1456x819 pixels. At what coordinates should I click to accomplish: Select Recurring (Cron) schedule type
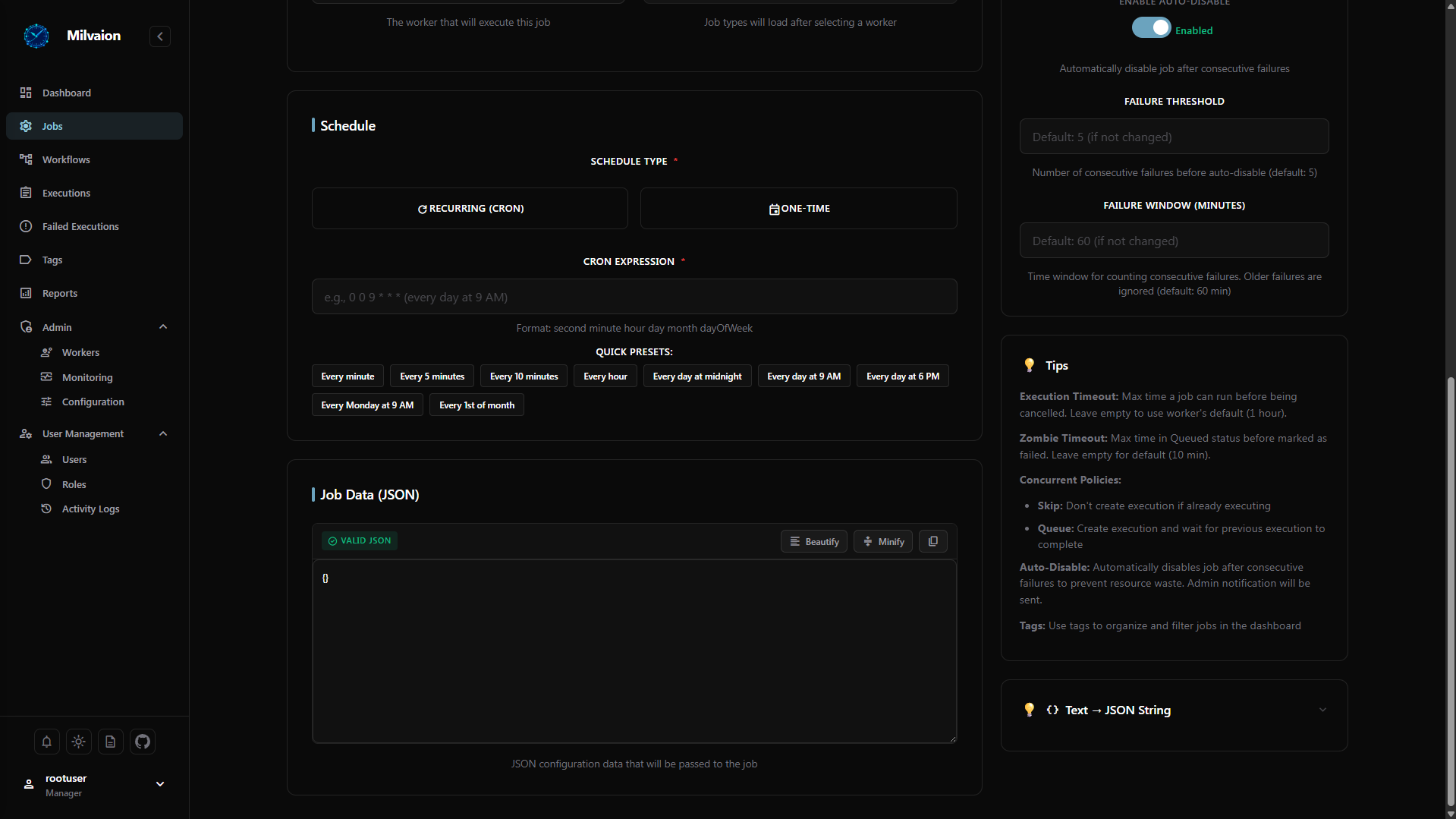(470, 208)
